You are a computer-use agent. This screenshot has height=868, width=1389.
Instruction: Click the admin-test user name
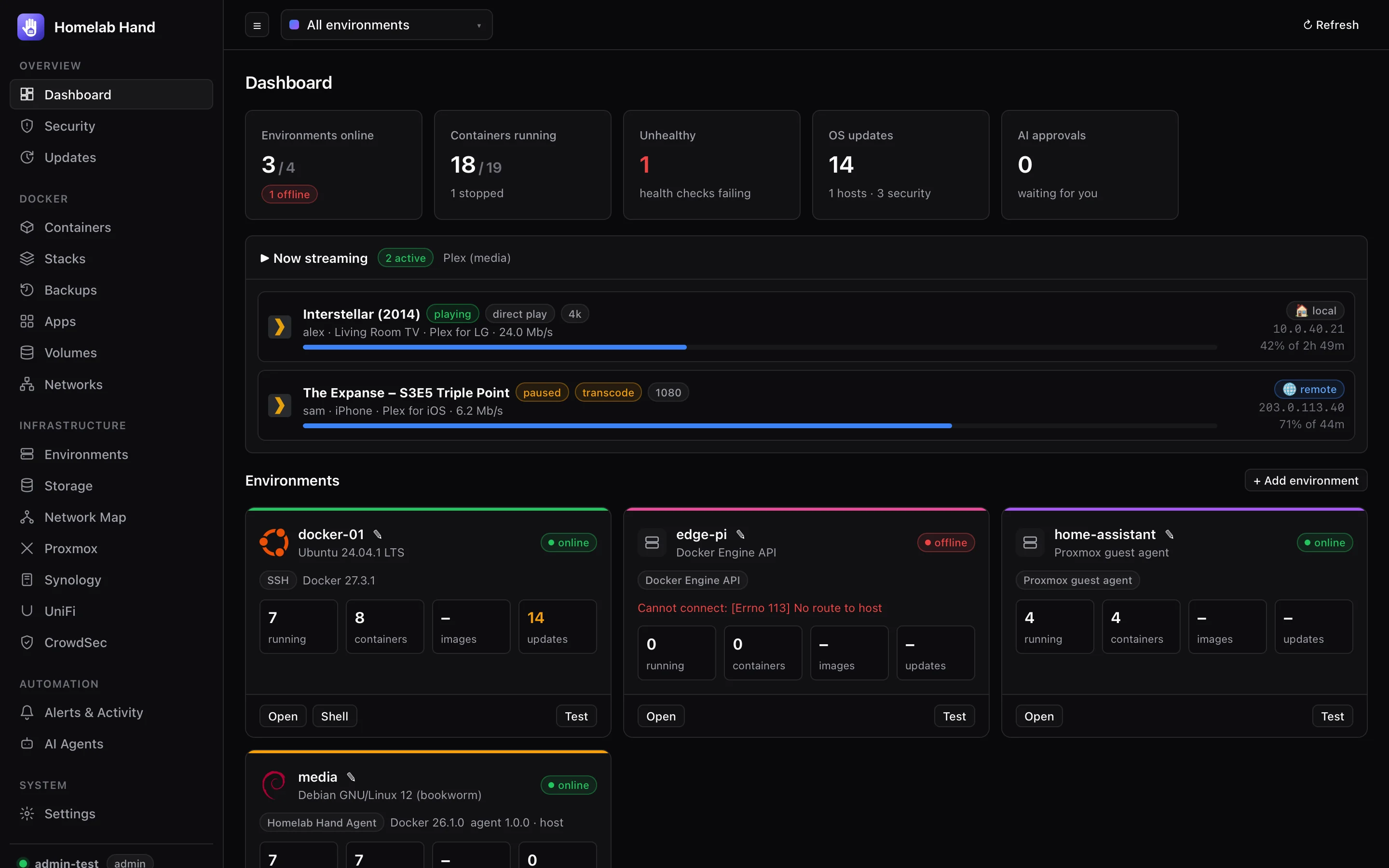67,862
